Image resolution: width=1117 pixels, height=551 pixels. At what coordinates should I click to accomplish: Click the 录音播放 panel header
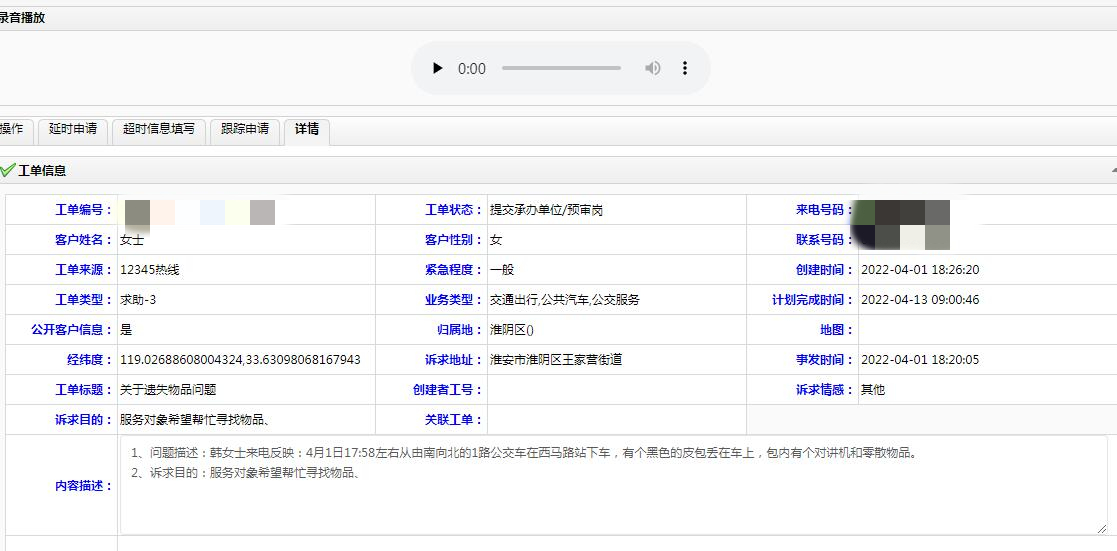pos(558,19)
